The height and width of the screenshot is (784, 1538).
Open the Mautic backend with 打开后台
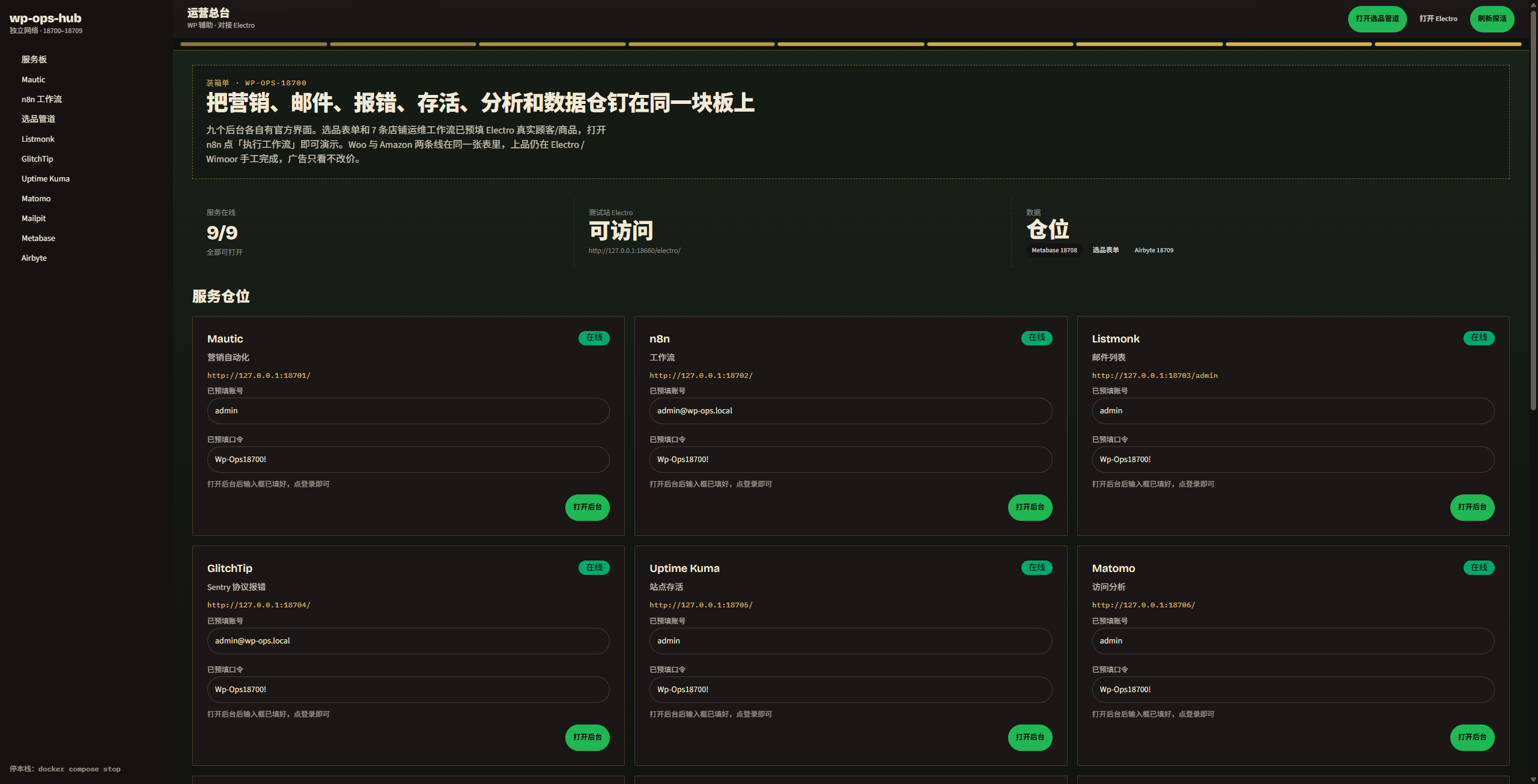point(588,508)
